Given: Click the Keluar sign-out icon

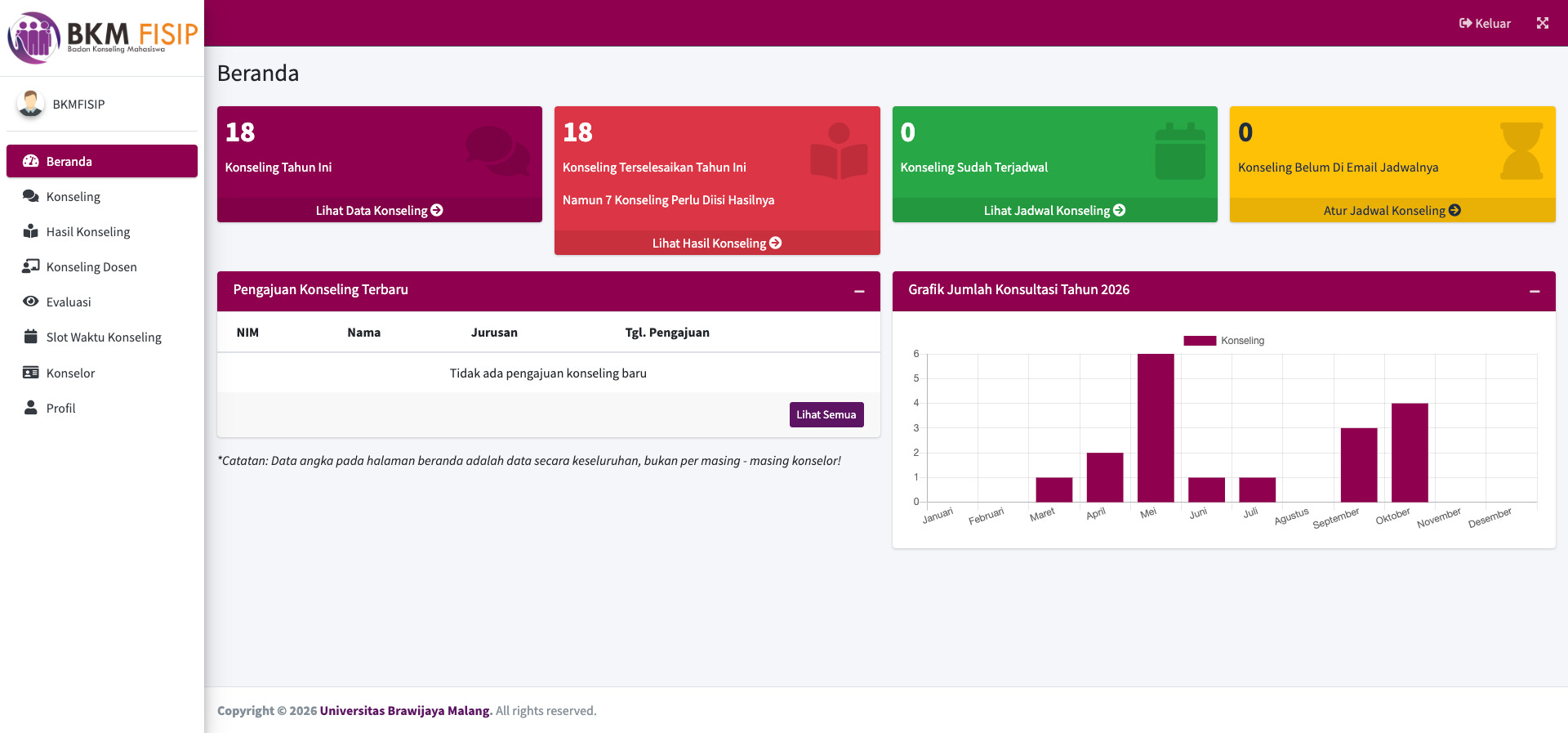Looking at the screenshot, I should [x=1466, y=23].
